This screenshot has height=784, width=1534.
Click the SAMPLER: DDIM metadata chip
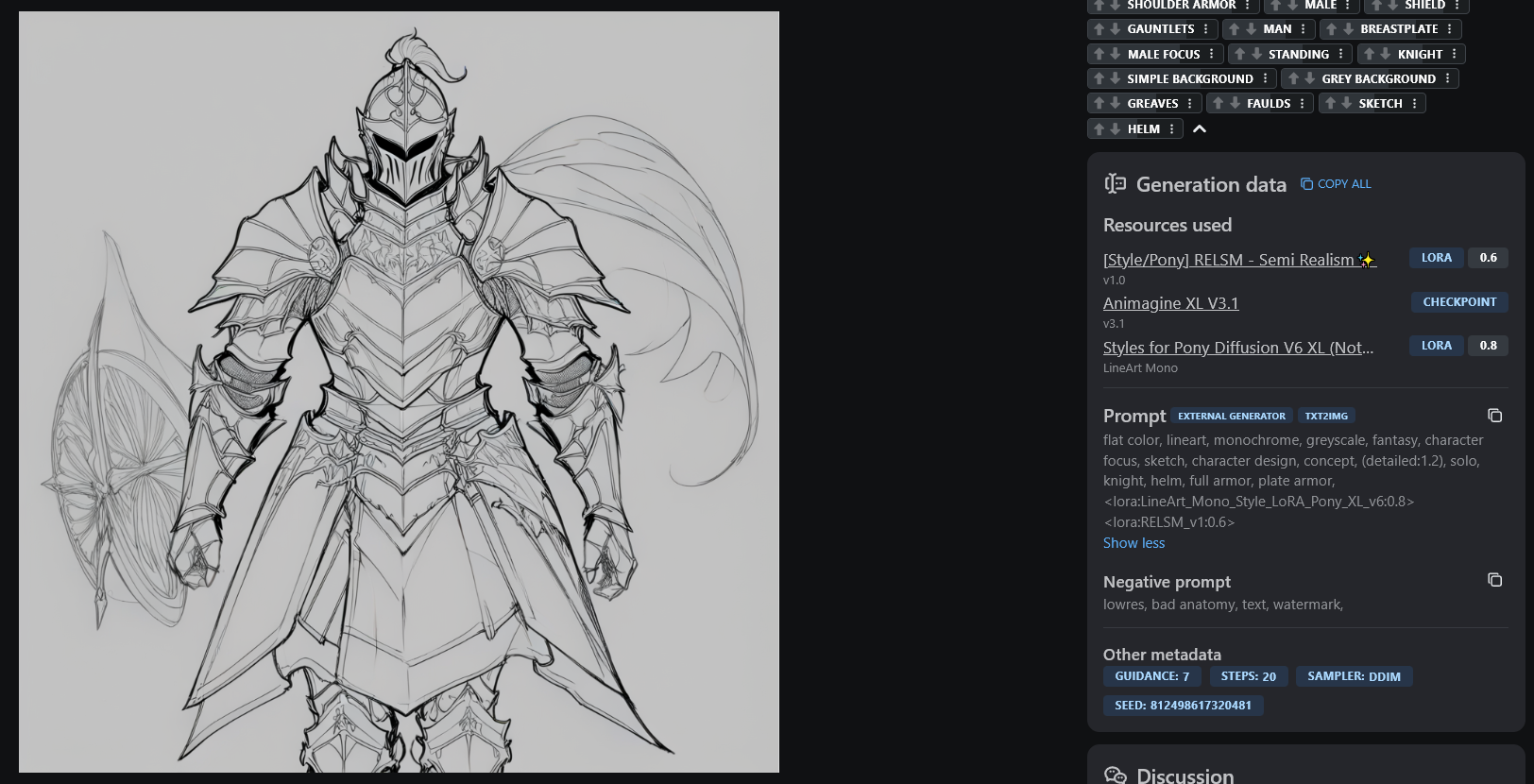[1355, 676]
